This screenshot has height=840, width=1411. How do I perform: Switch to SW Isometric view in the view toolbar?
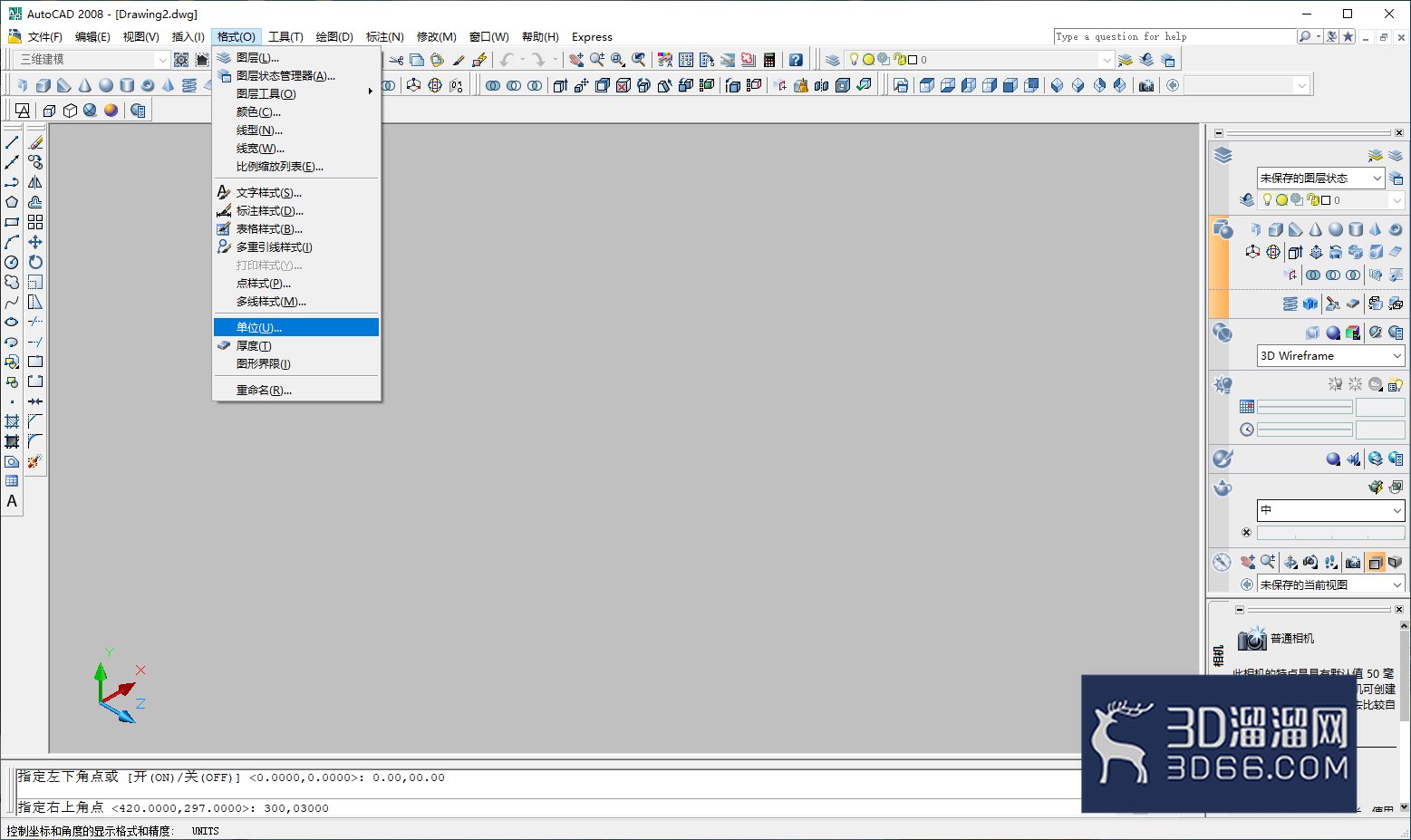(x=1057, y=85)
